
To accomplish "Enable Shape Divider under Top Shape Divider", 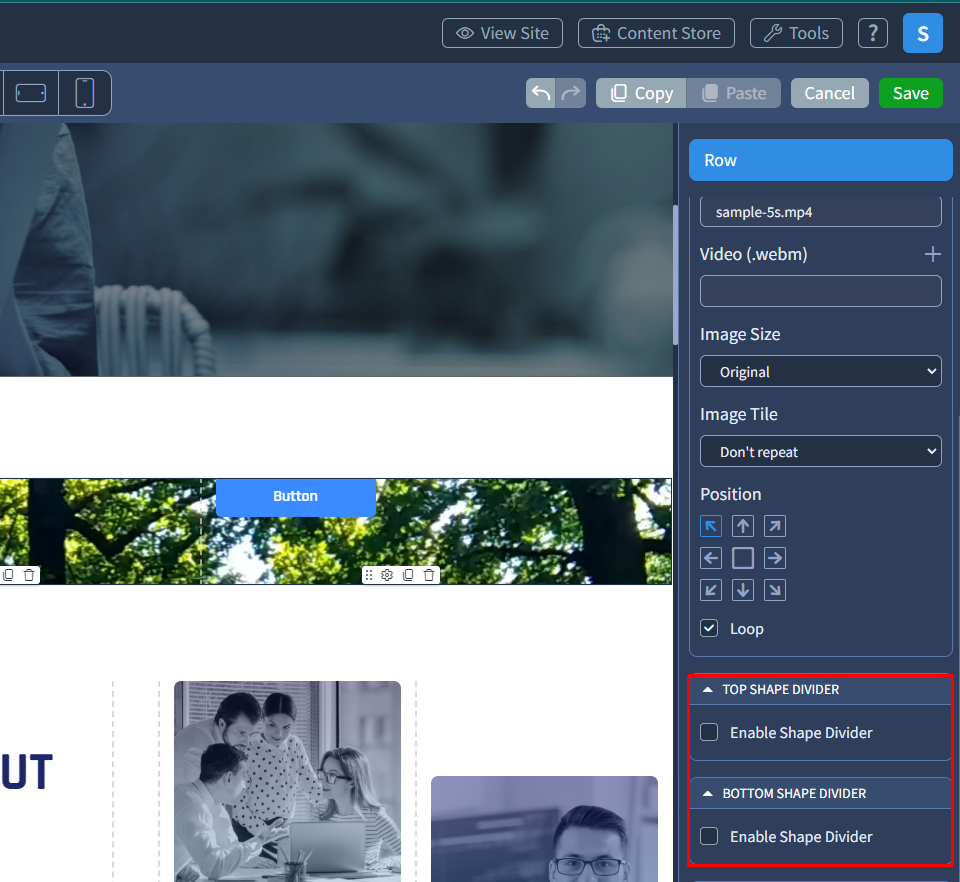I will [x=709, y=732].
